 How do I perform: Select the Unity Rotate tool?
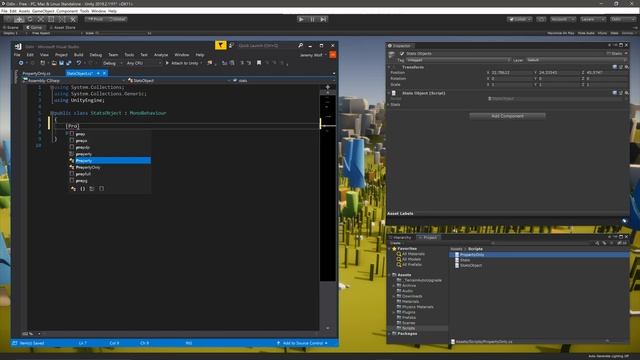tap(30, 19)
